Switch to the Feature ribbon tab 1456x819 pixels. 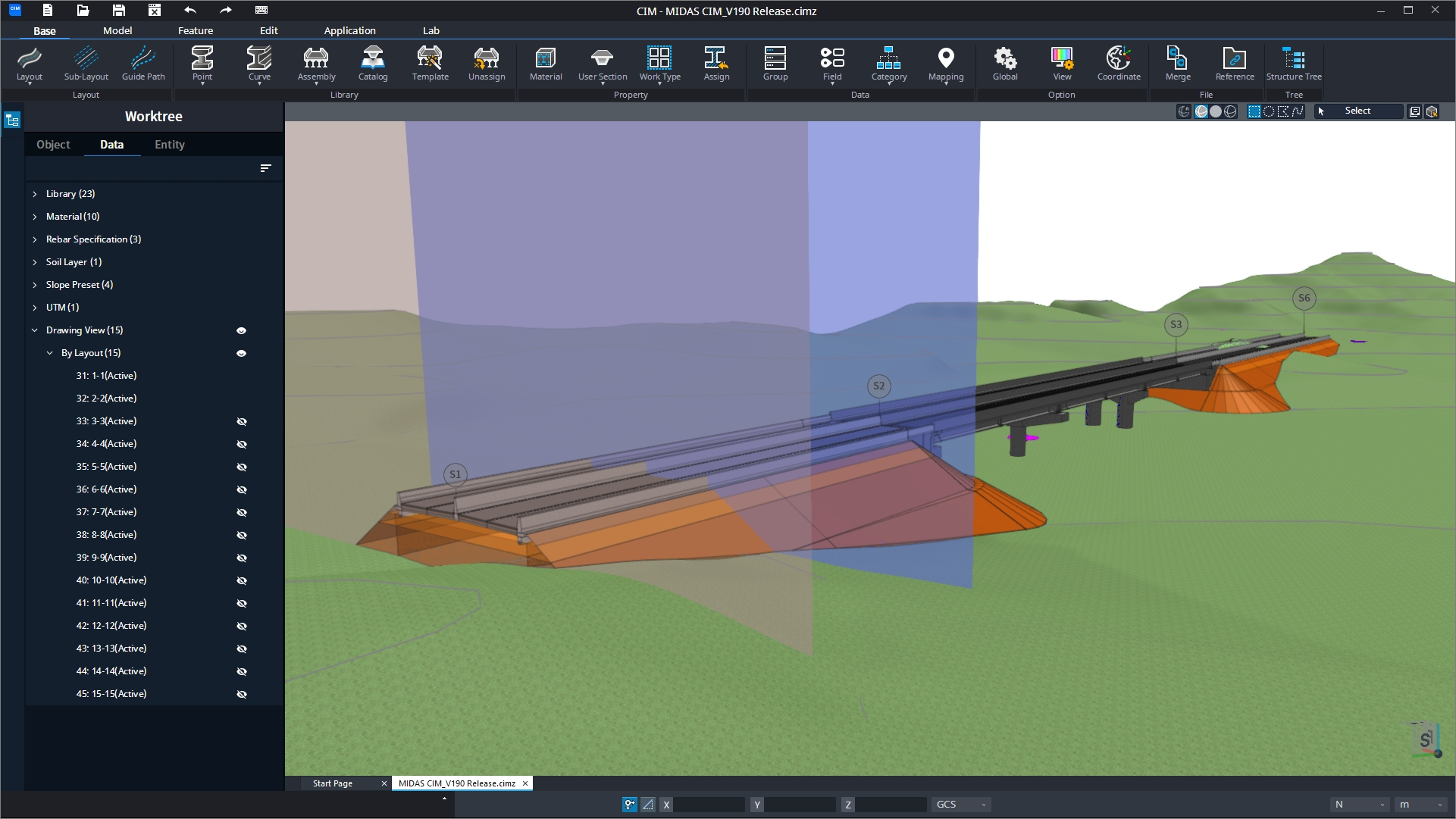tap(196, 30)
